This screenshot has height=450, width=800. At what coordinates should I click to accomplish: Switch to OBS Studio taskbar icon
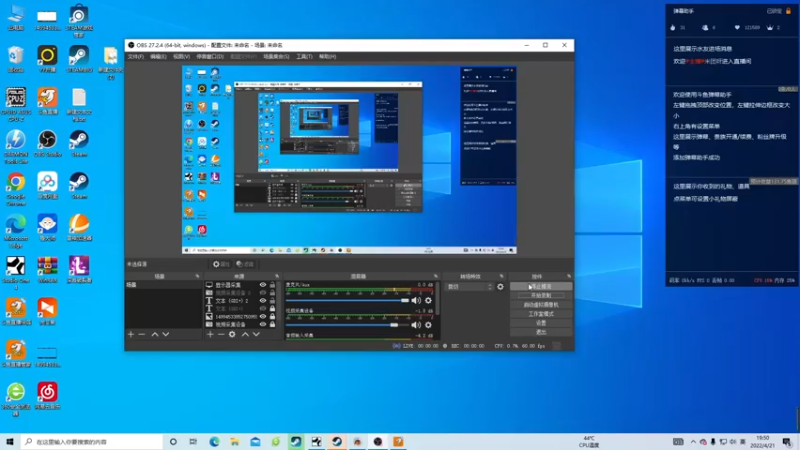(x=378, y=442)
